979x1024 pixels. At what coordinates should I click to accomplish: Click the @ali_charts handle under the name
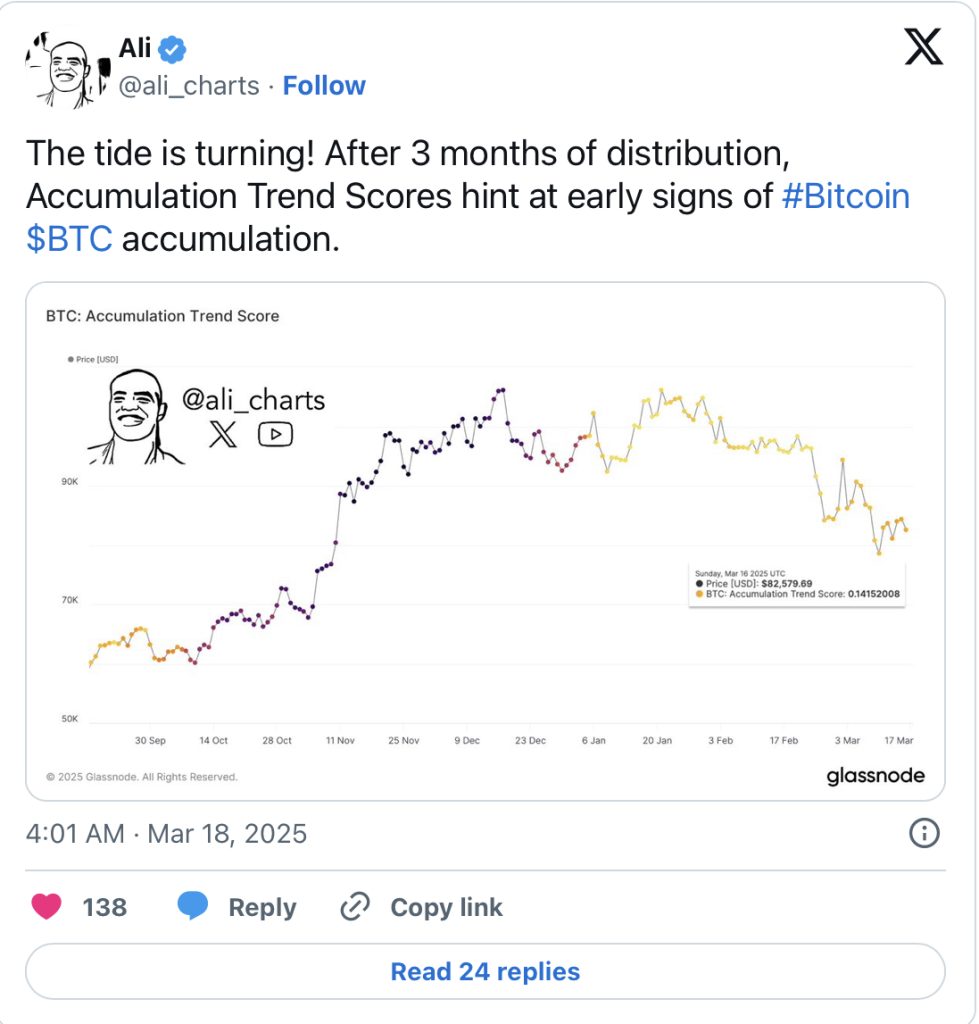coord(189,86)
